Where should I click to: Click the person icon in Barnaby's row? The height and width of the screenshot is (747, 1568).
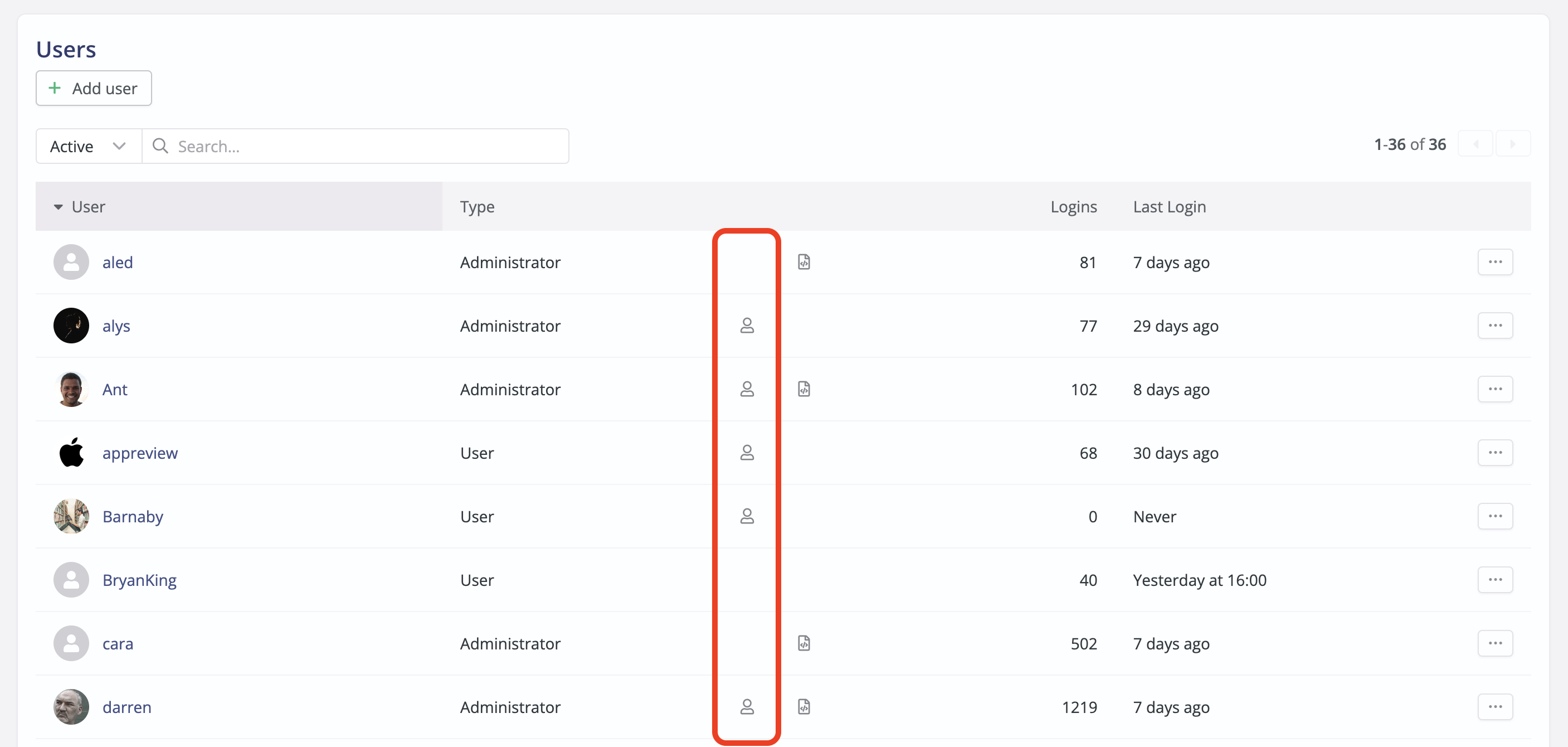[747, 516]
